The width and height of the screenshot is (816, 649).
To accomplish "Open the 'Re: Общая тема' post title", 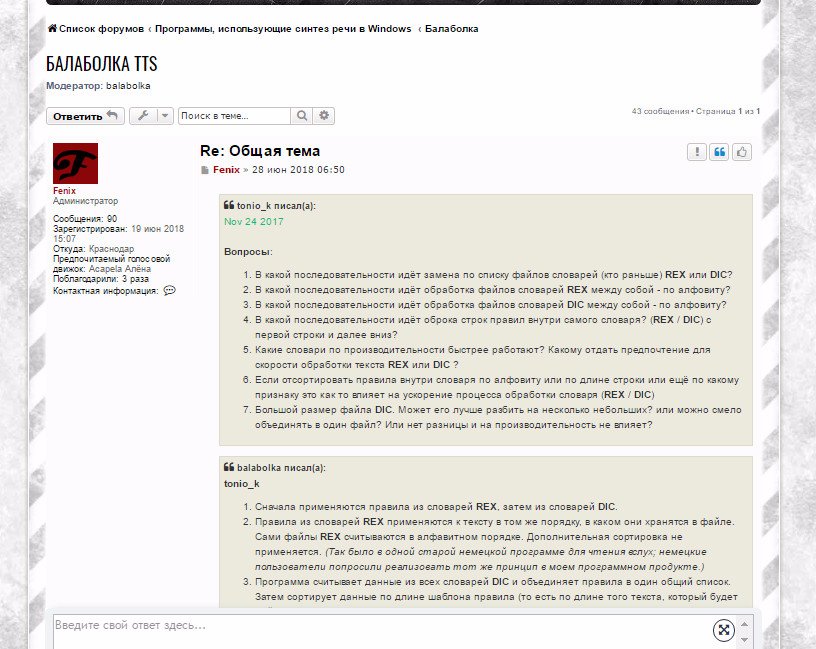I will tap(260, 151).
